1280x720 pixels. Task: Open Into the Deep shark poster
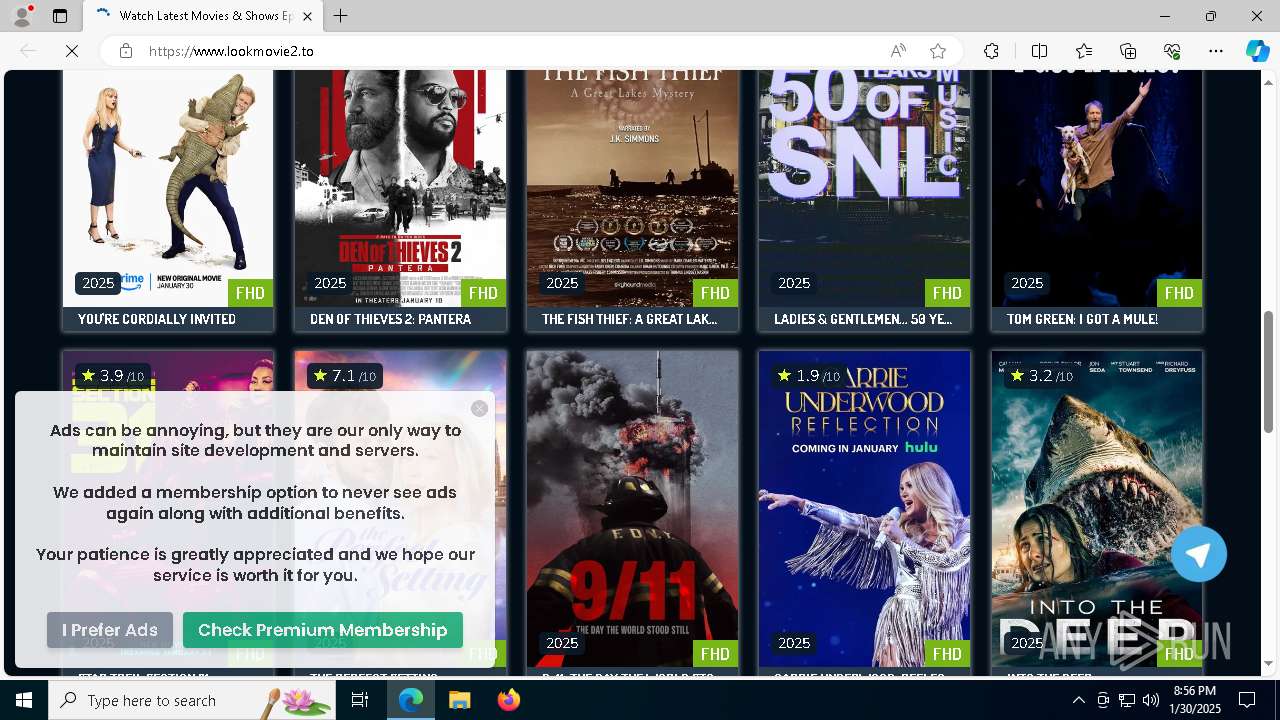tap(1097, 508)
